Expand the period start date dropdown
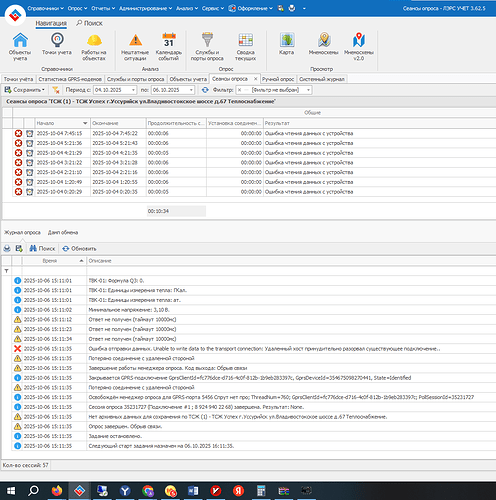Viewport: 496px width, 500px height. pos(133,90)
